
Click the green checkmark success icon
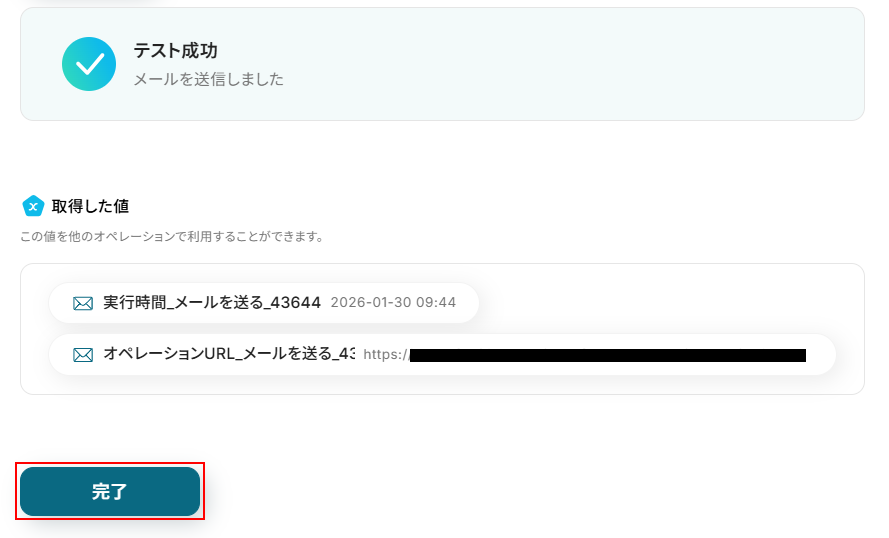[x=89, y=64]
